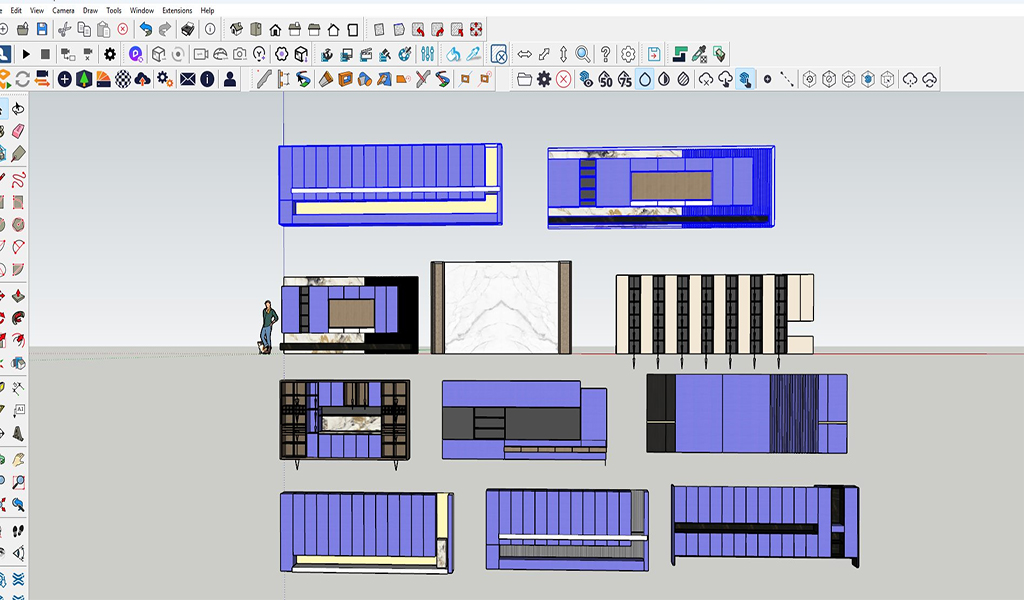Click the magnifying glass search icon
Screen dimensions: 1024x600
[x=583, y=54]
